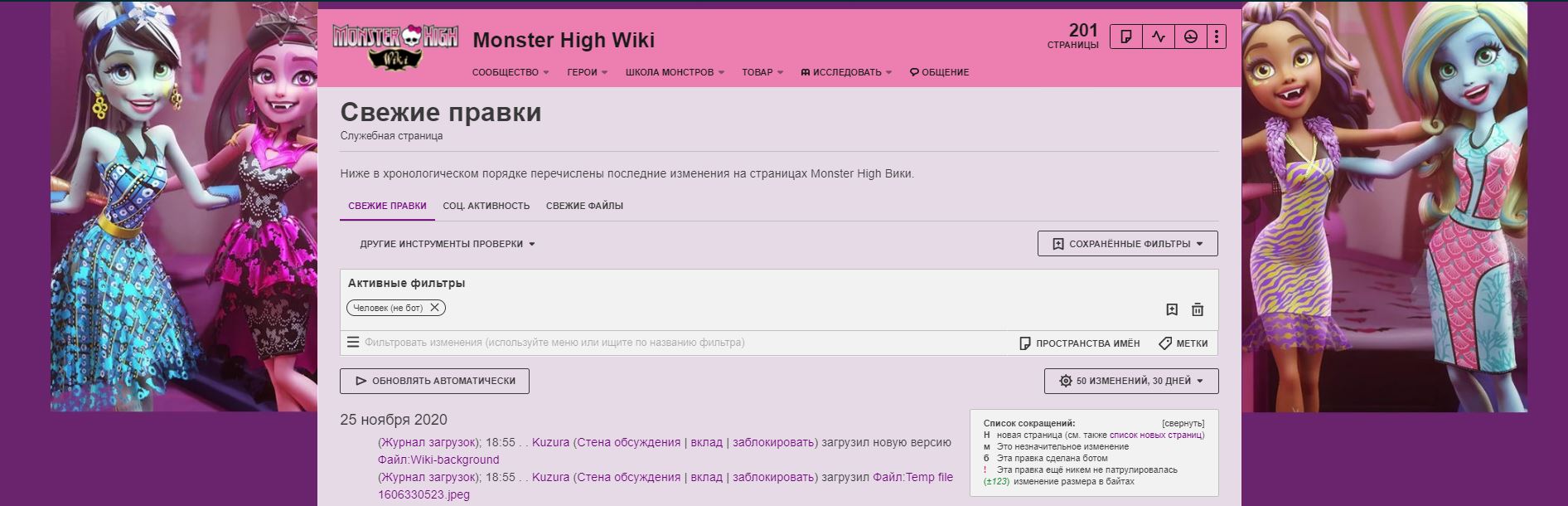
Task: Click second row 'заблокировать' block link
Action: click(773, 477)
